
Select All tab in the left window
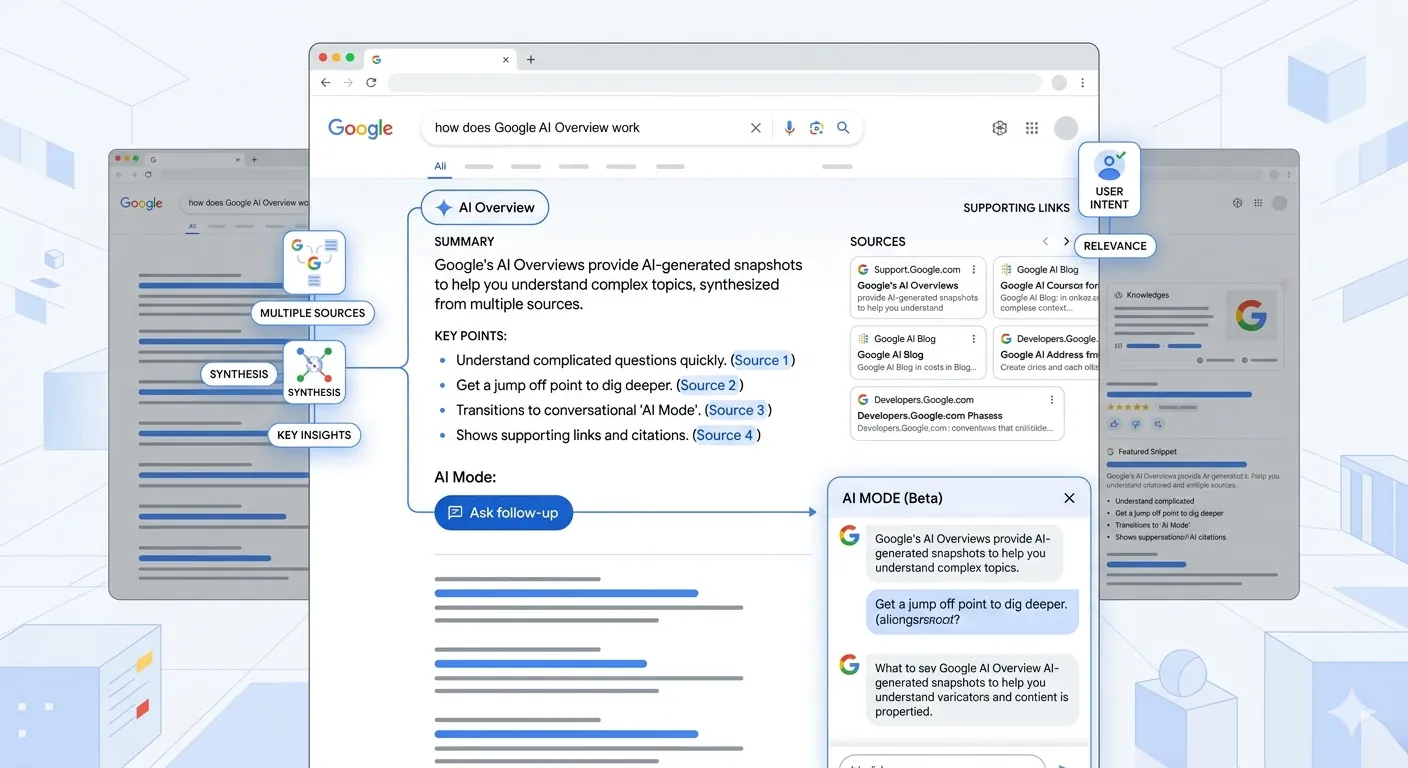click(192, 227)
